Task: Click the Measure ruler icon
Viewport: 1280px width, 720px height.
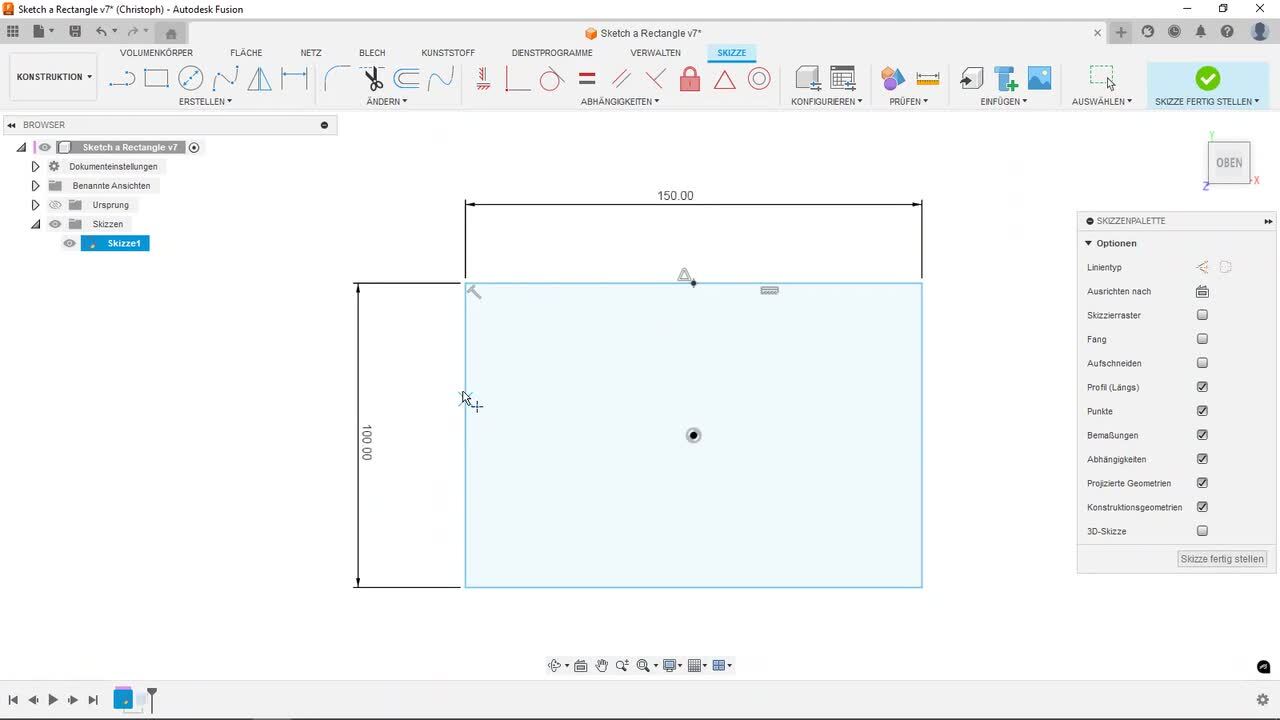Action: 928,78
